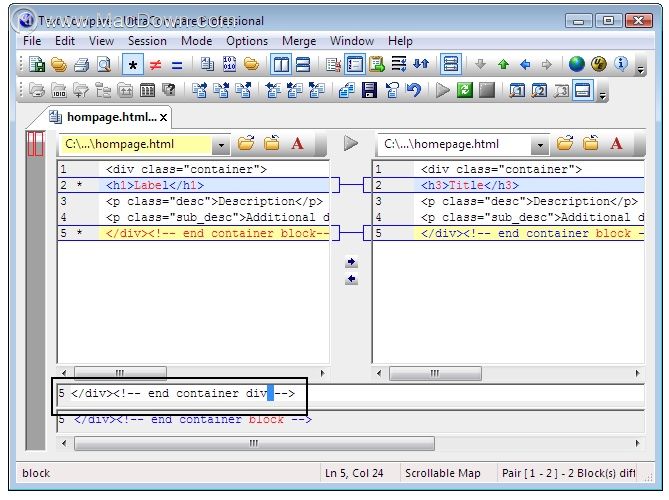669x500 pixels.
Task: Enable over-under horizontal layout
Action: (x=303, y=65)
